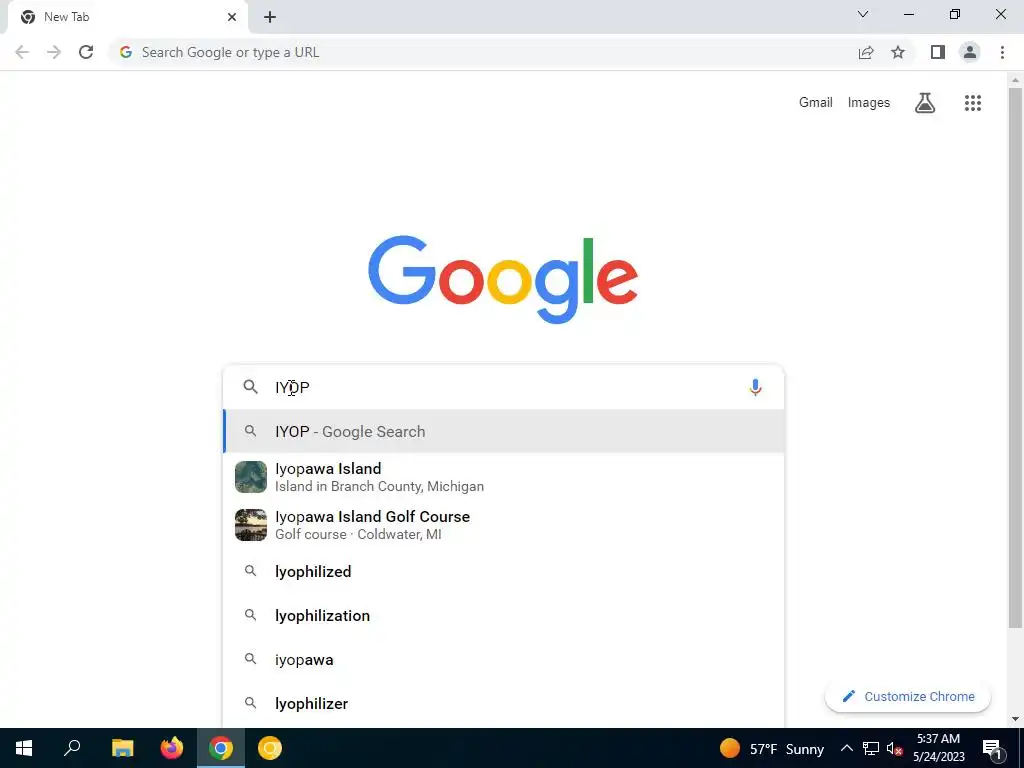1024x768 pixels.
Task: Bookmark this tab with star icon
Action: (x=898, y=52)
